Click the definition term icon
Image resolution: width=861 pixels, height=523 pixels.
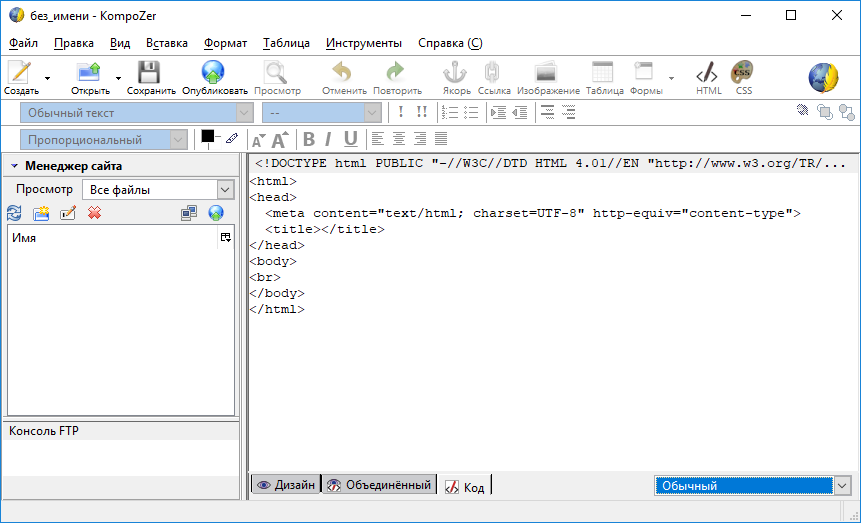click(547, 112)
